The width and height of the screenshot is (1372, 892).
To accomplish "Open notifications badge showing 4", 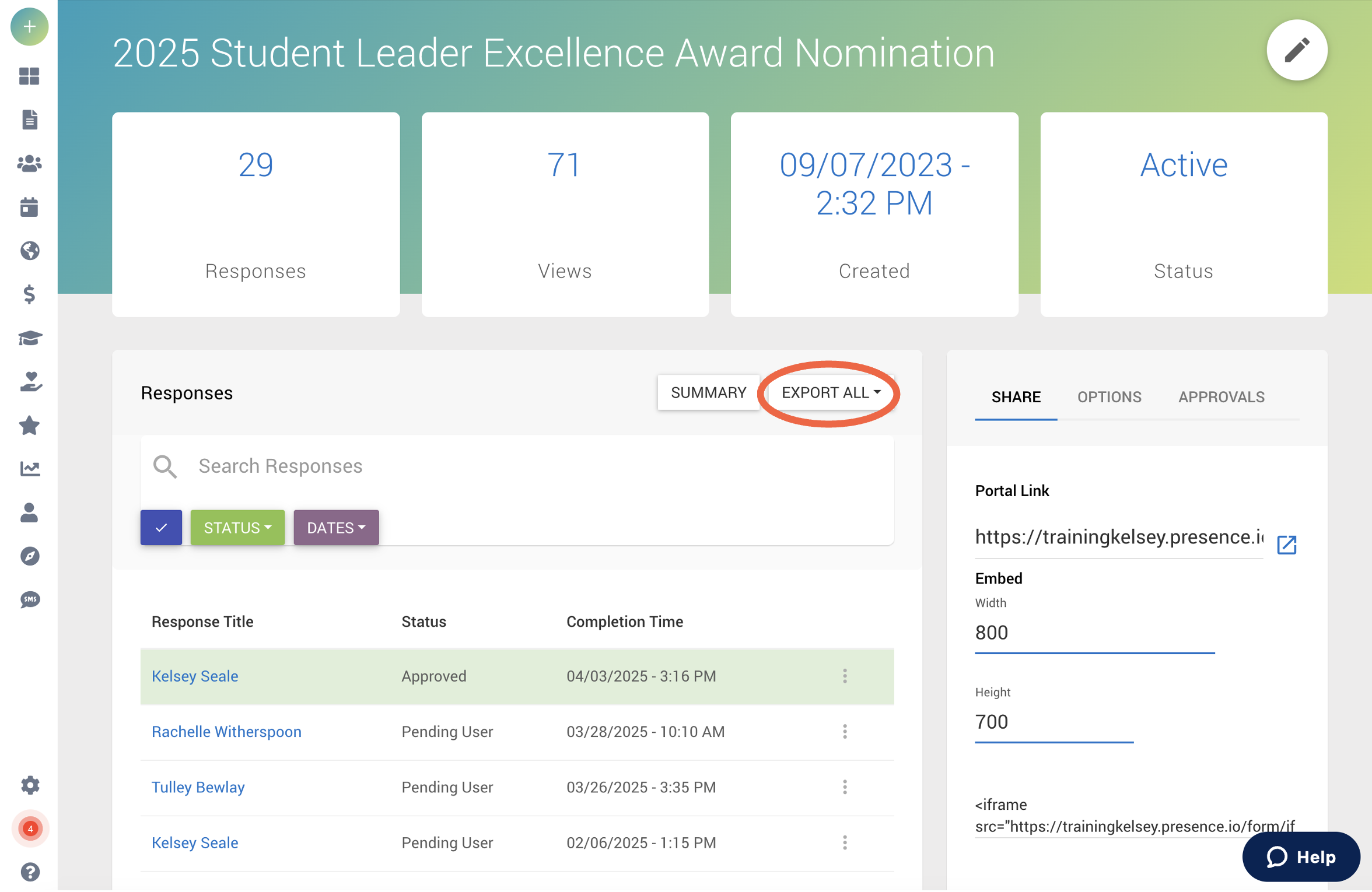I will pyautogui.click(x=30, y=829).
